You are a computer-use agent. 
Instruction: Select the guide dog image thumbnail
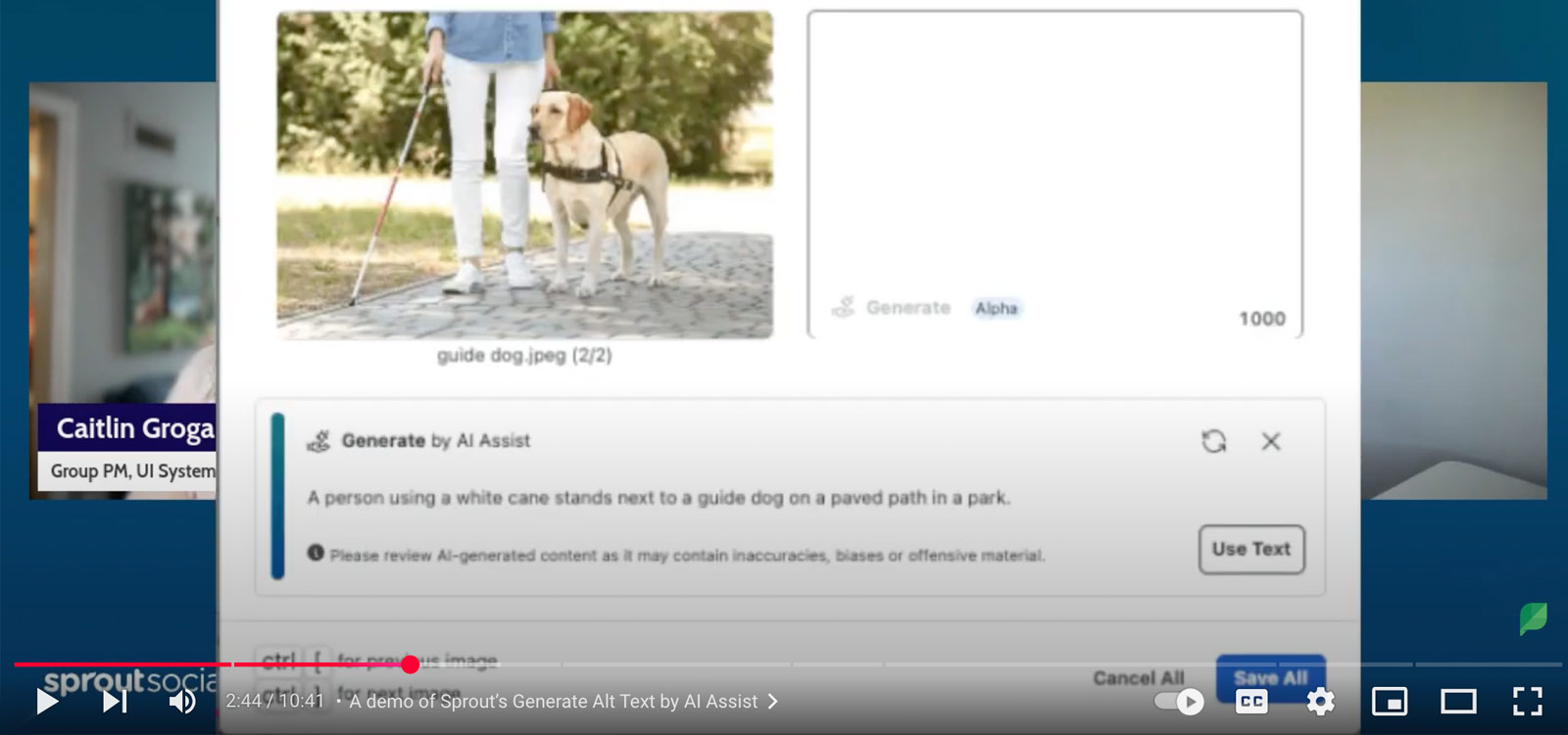coord(524,176)
